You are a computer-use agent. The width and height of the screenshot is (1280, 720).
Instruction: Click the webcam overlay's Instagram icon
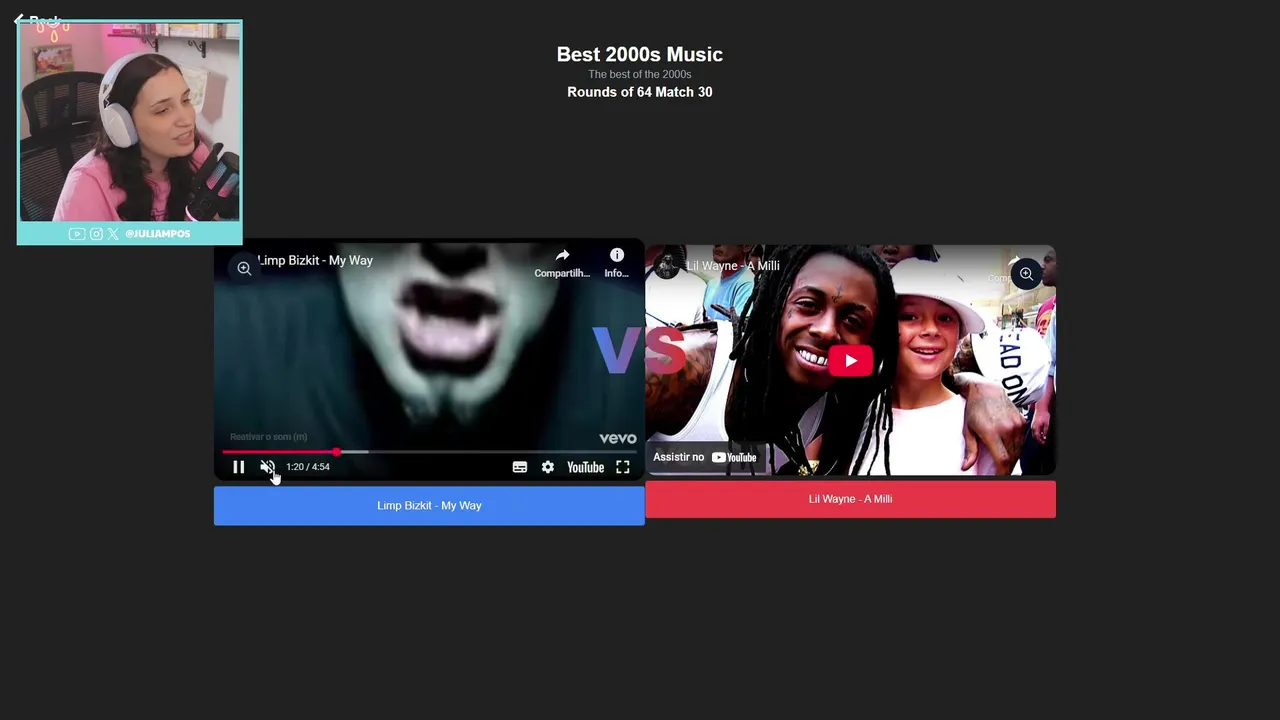pos(96,234)
